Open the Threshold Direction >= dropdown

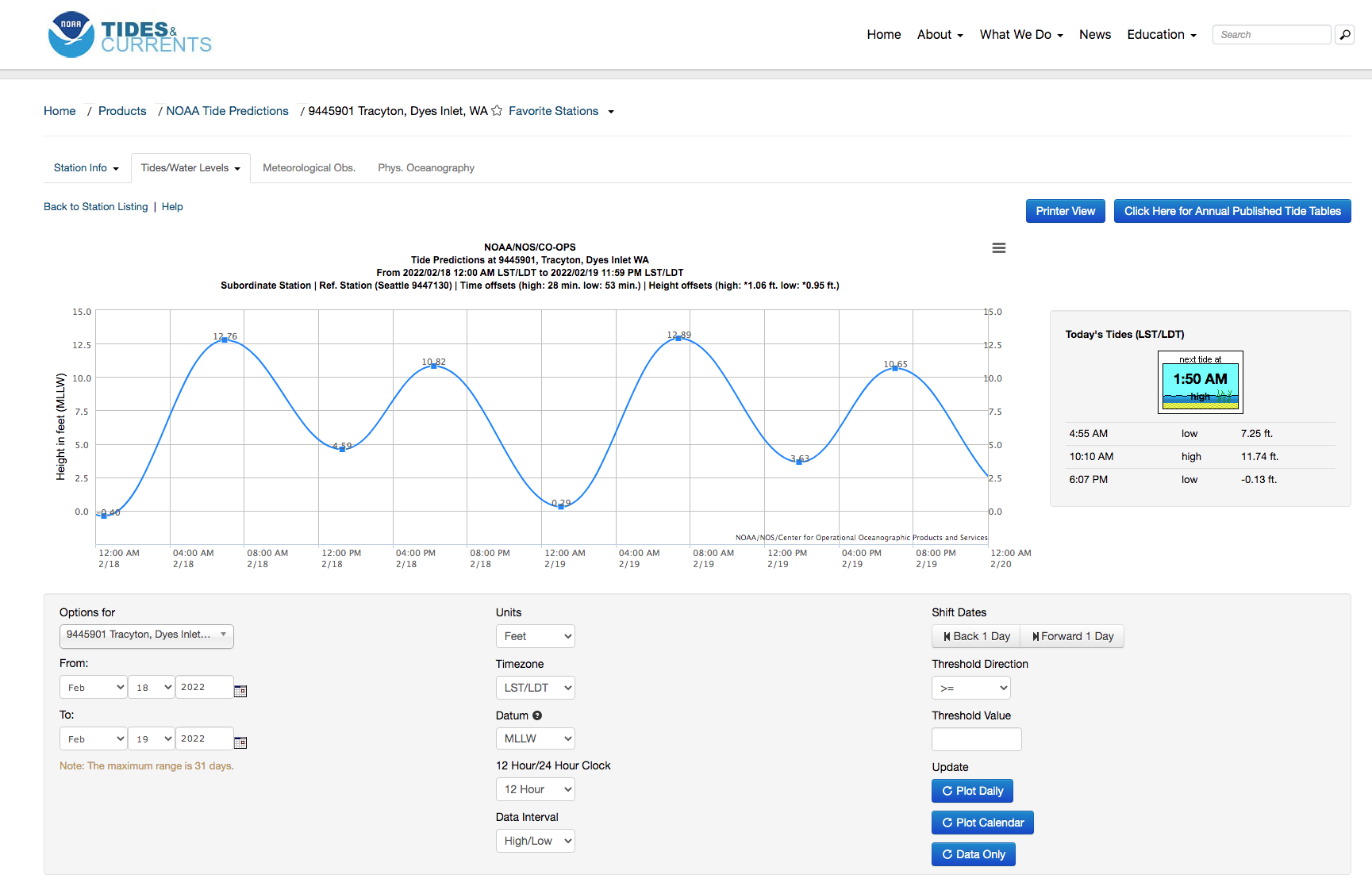(971, 688)
